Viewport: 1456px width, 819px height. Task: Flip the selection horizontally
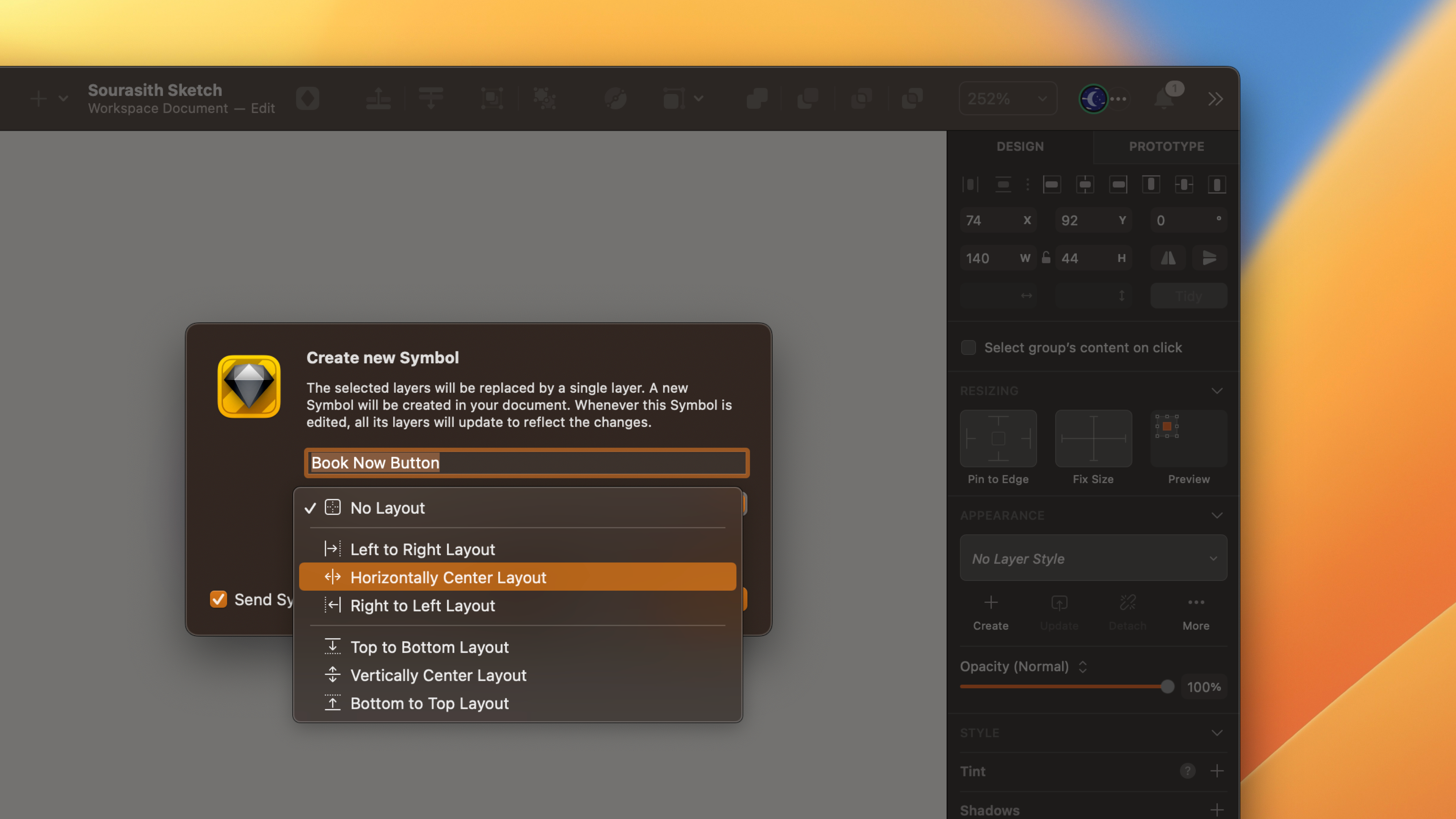[1168, 258]
